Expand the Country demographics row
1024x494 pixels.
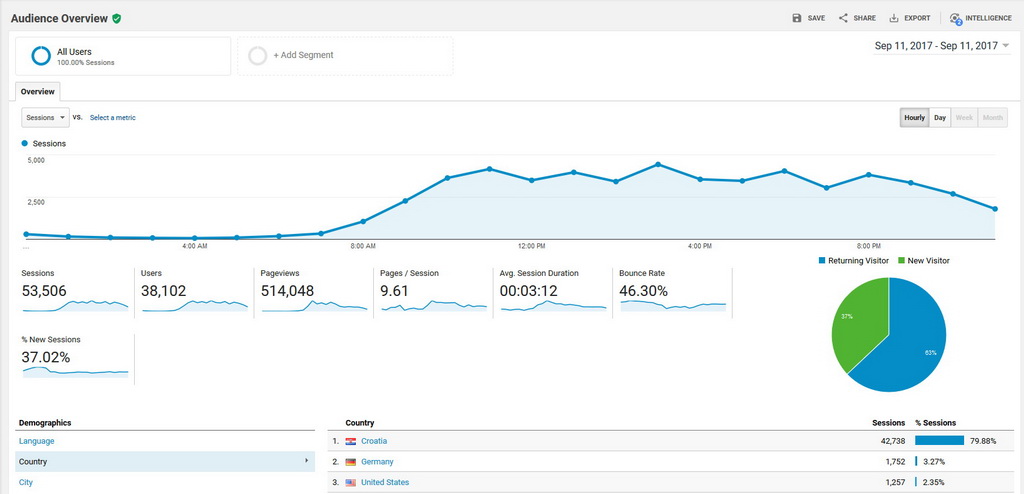[165, 462]
